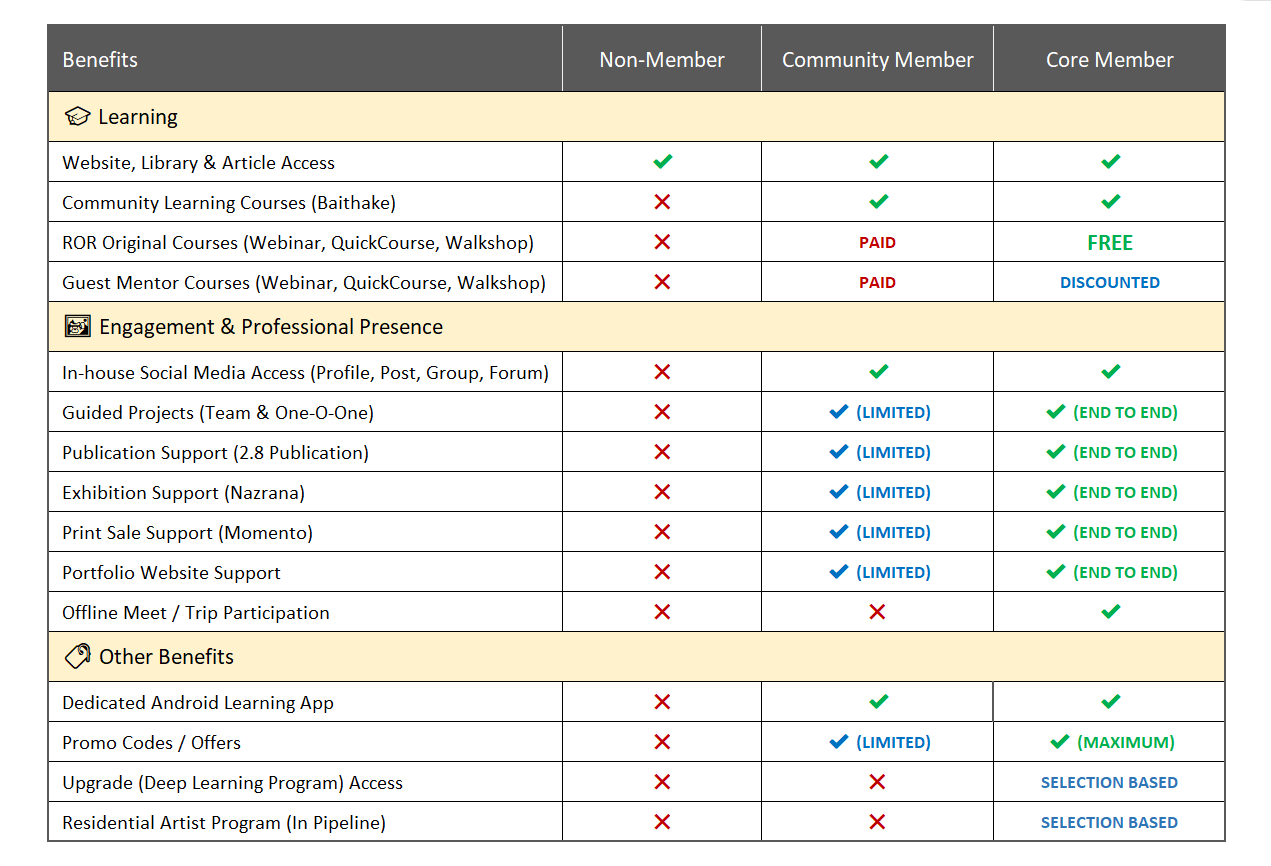Select the Community Member column header

point(877,60)
